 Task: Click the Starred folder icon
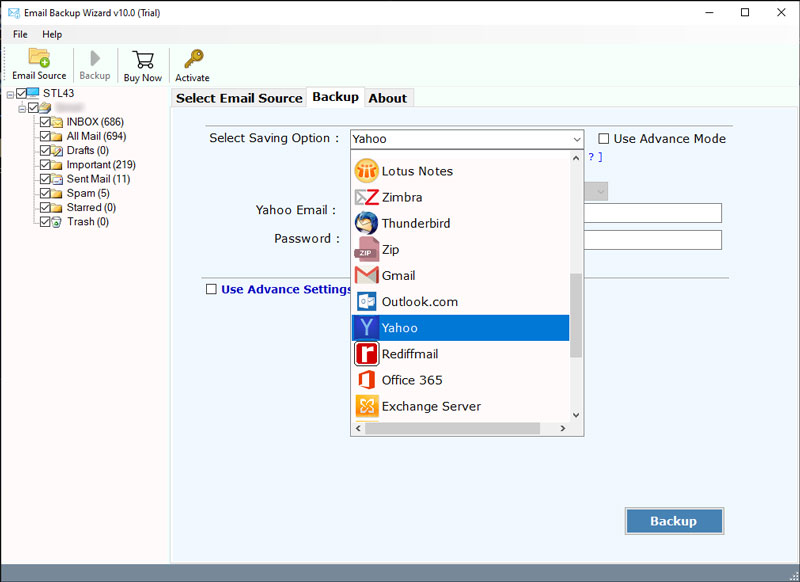click(x=57, y=208)
